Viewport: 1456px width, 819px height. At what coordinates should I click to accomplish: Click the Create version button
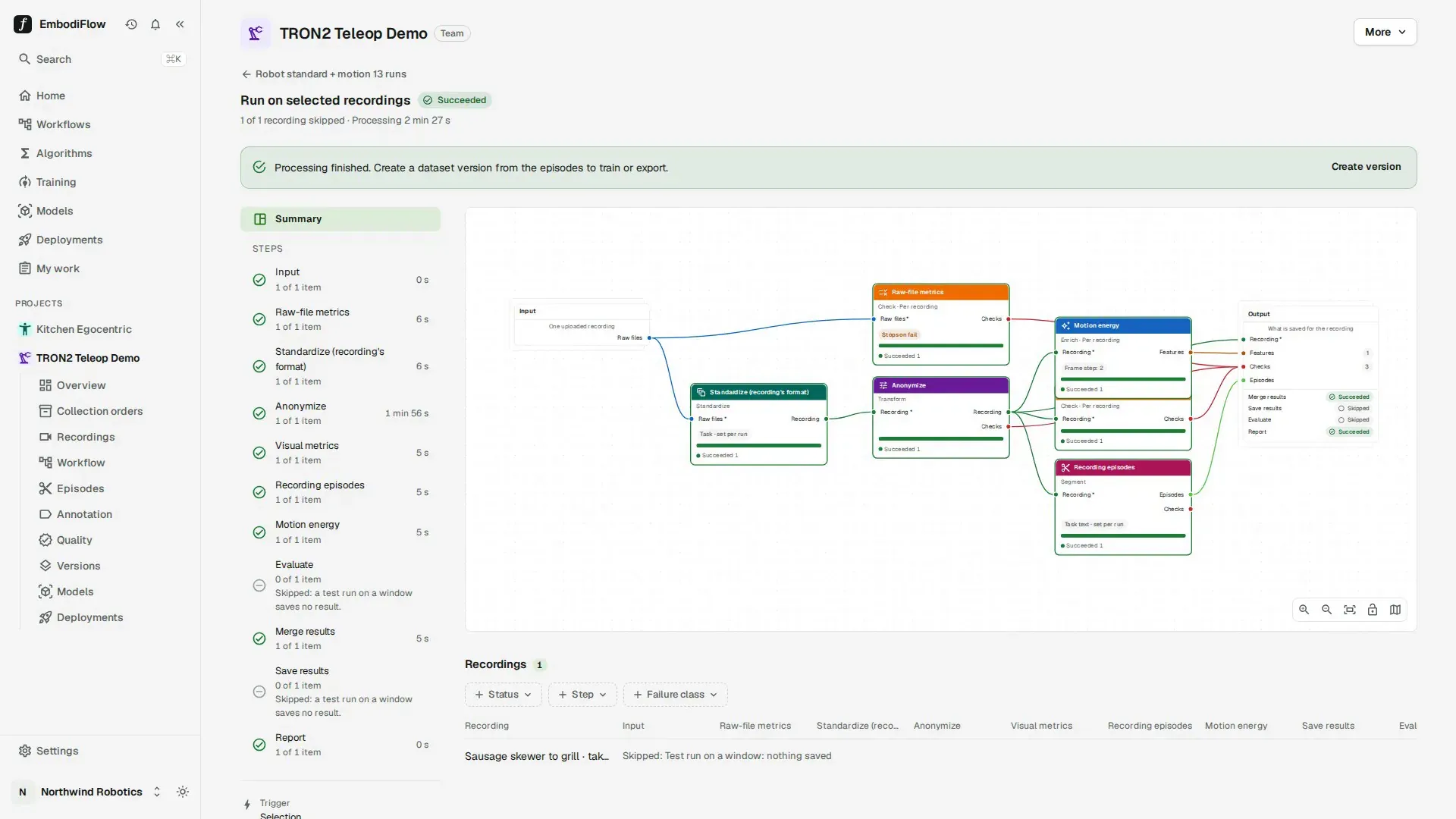click(1366, 167)
